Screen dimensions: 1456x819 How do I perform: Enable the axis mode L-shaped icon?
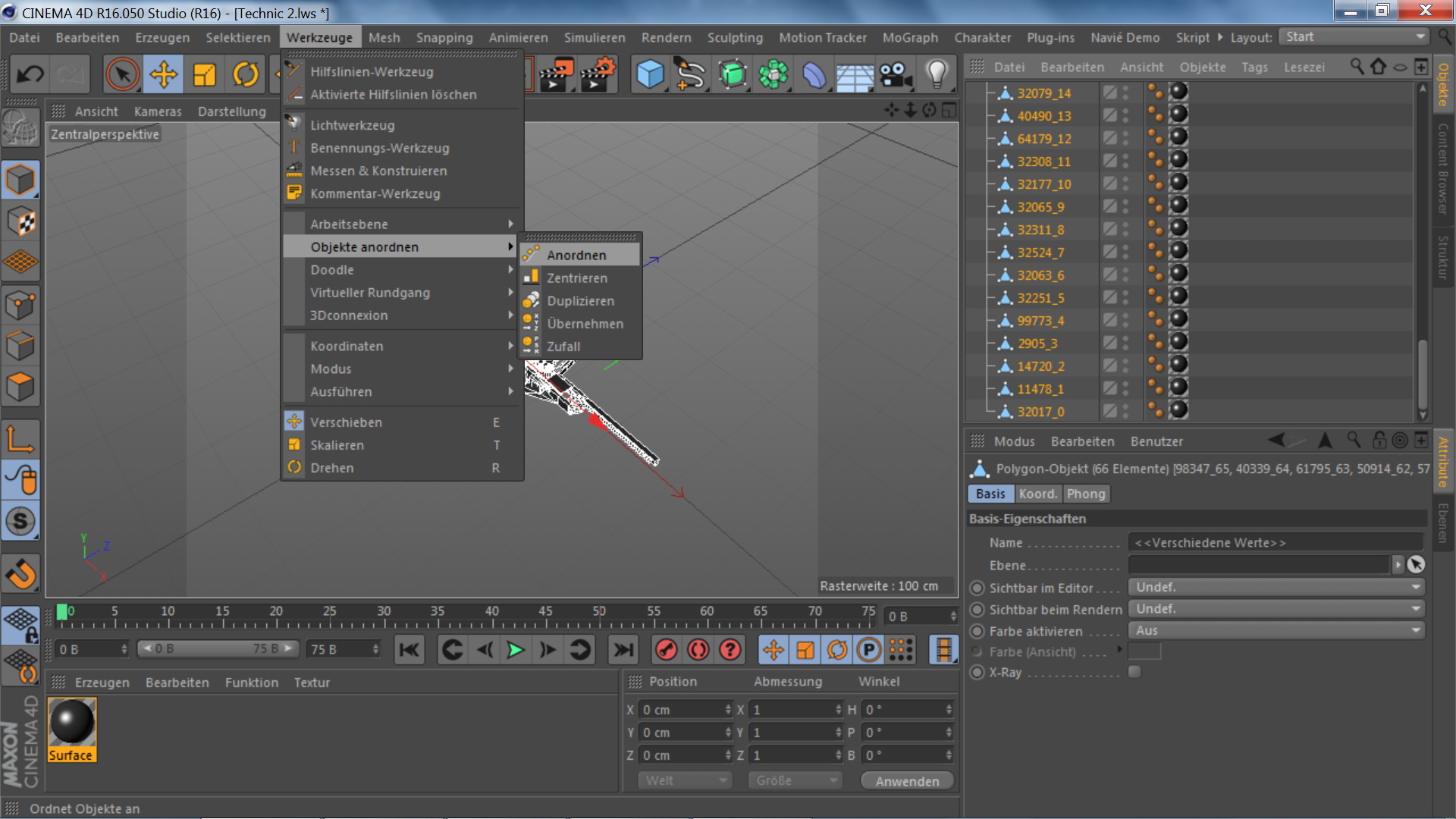click(x=20, y=438)
